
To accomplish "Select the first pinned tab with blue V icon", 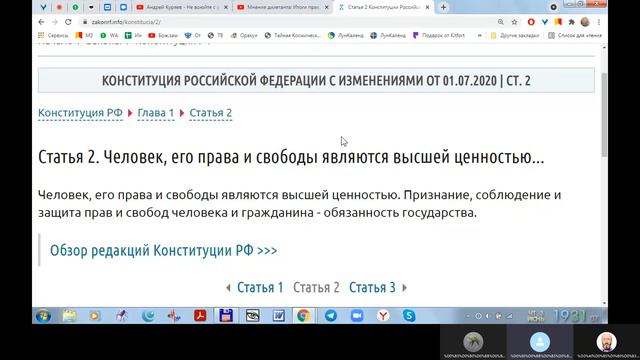I will tap(43, 7).
